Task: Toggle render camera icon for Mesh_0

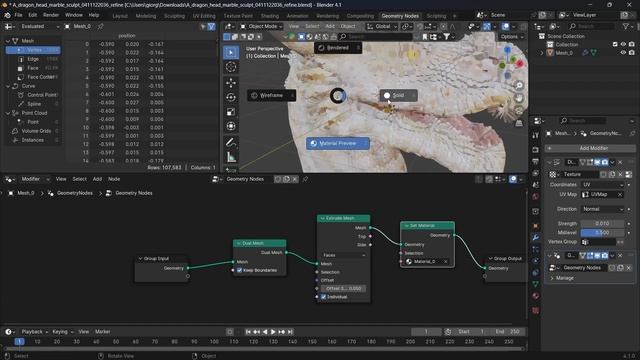Action: coord(632,53)
